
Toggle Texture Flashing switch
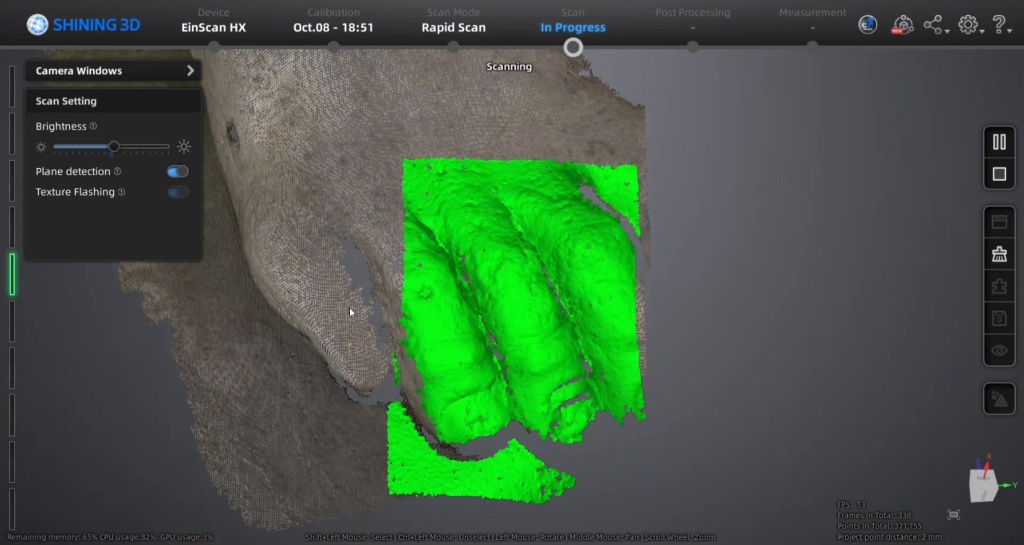[x=178, y=192]
